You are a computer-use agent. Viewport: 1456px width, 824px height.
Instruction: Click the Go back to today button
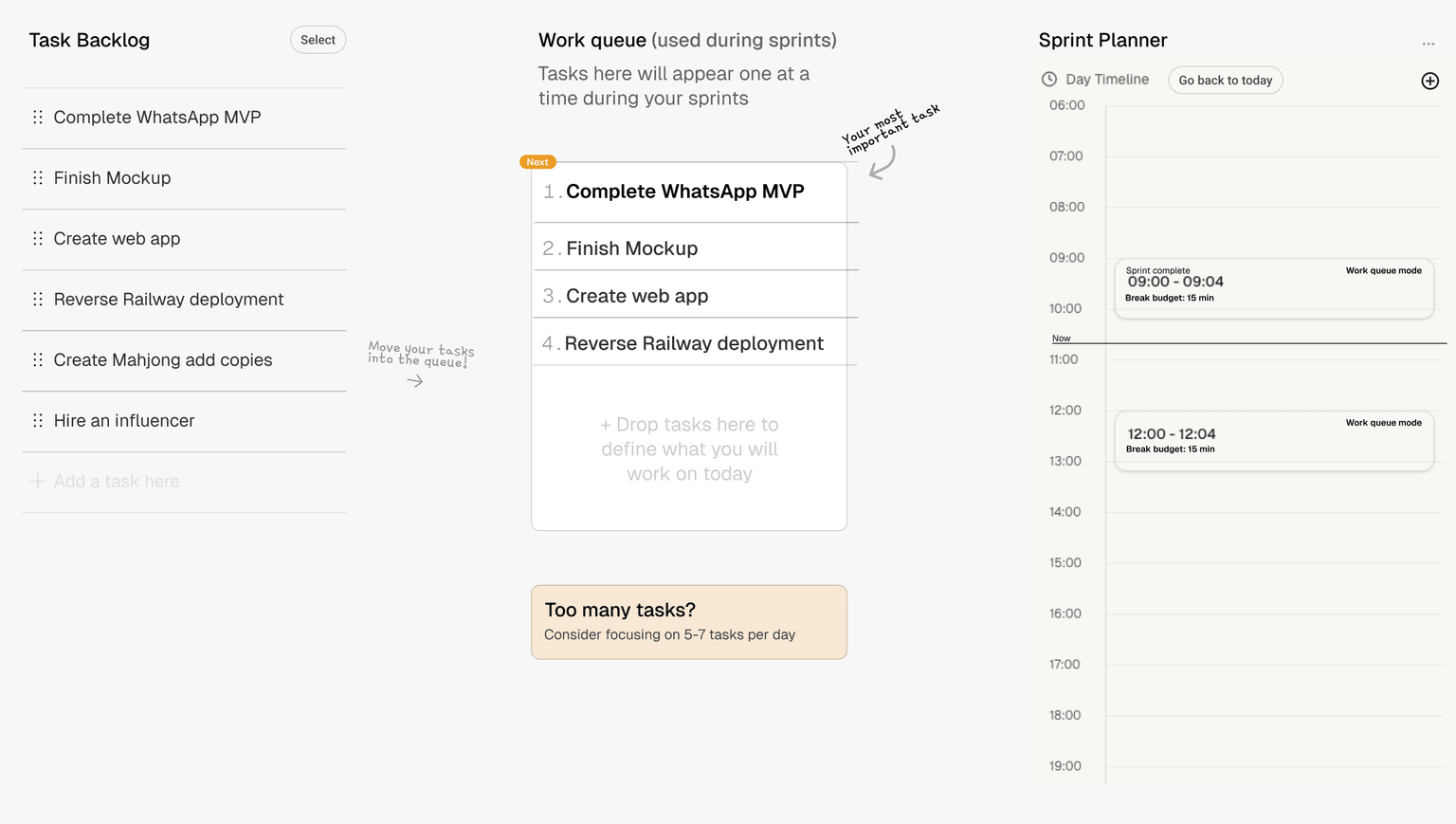[1225, 80]
